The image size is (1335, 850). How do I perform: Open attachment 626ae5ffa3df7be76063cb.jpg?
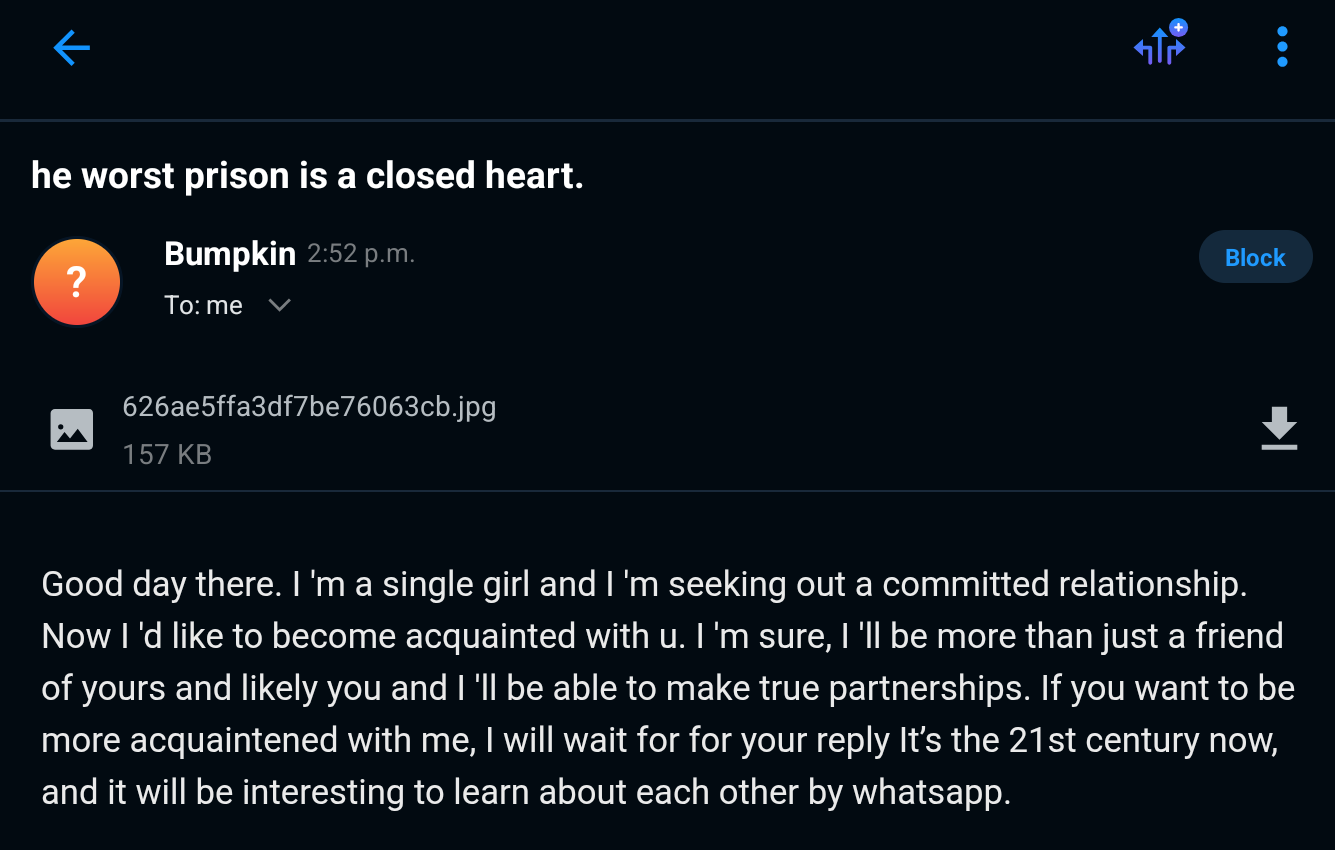point(309,407)
